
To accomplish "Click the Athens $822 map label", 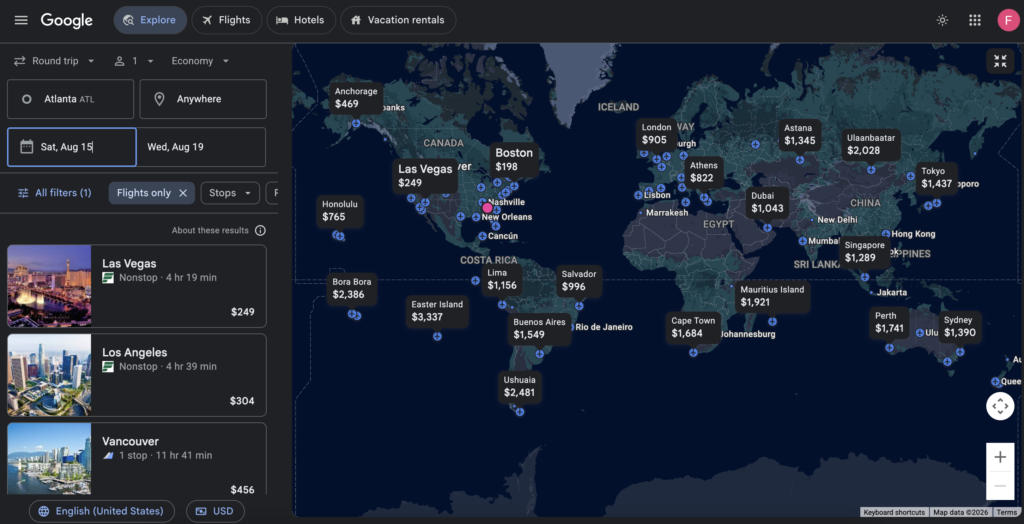I will (703, 172).
